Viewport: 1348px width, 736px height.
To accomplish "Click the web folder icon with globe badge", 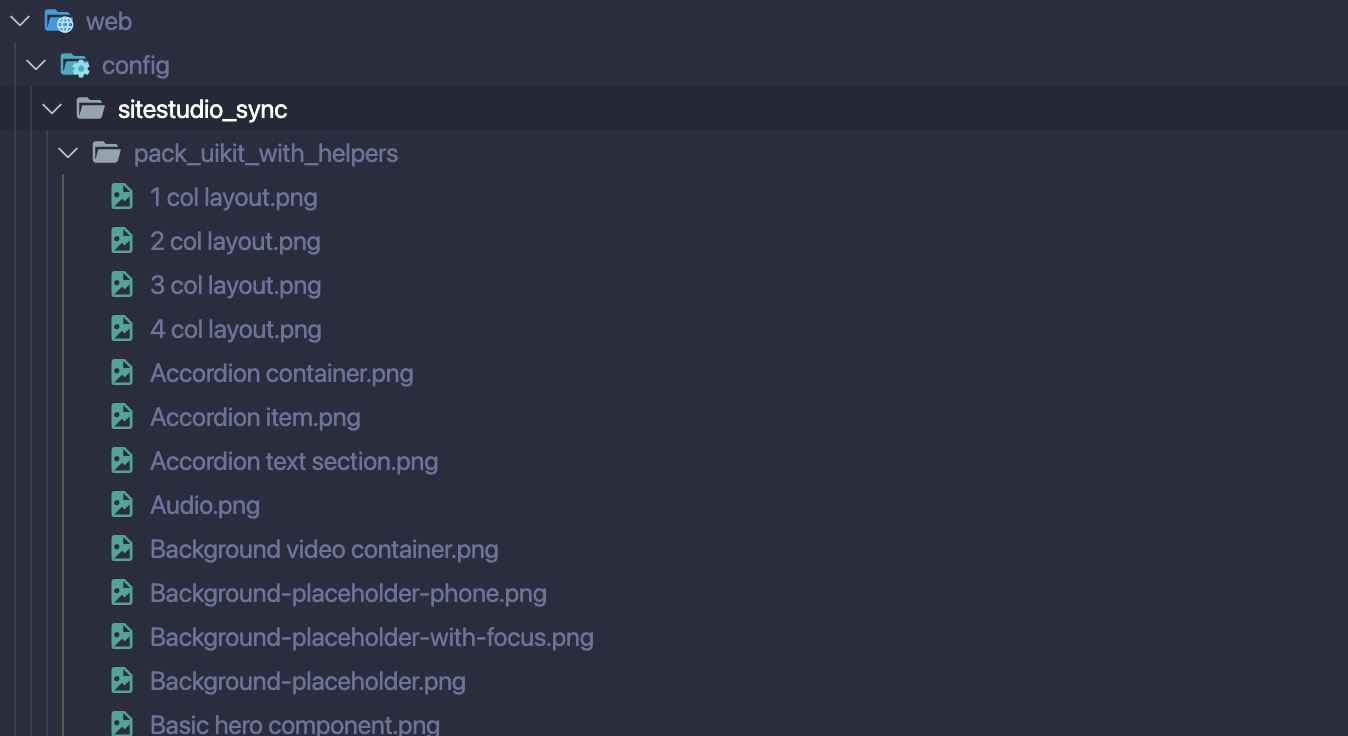I will 58,20.
